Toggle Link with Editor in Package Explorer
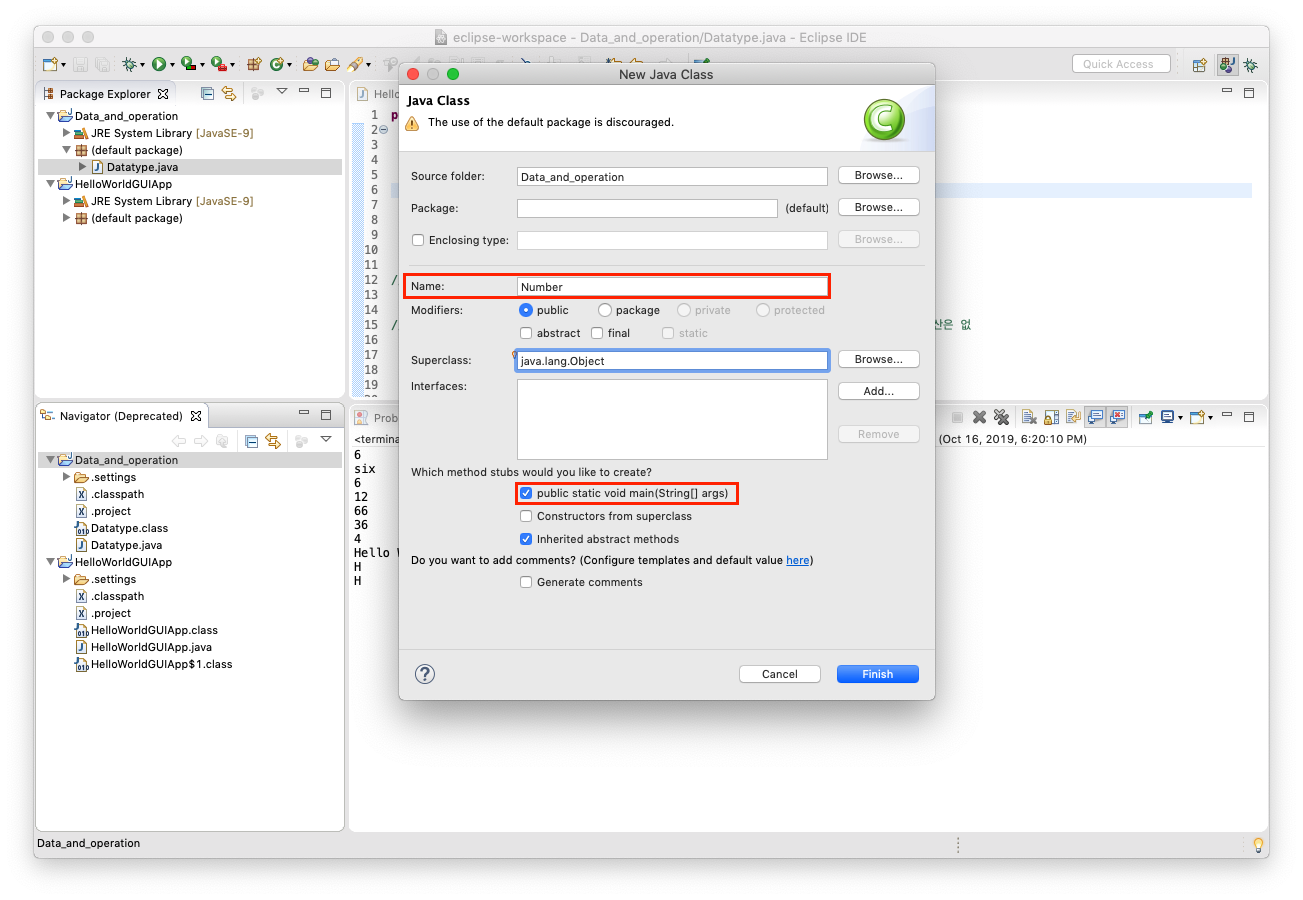1303x900 pixels. click(229, 93)
